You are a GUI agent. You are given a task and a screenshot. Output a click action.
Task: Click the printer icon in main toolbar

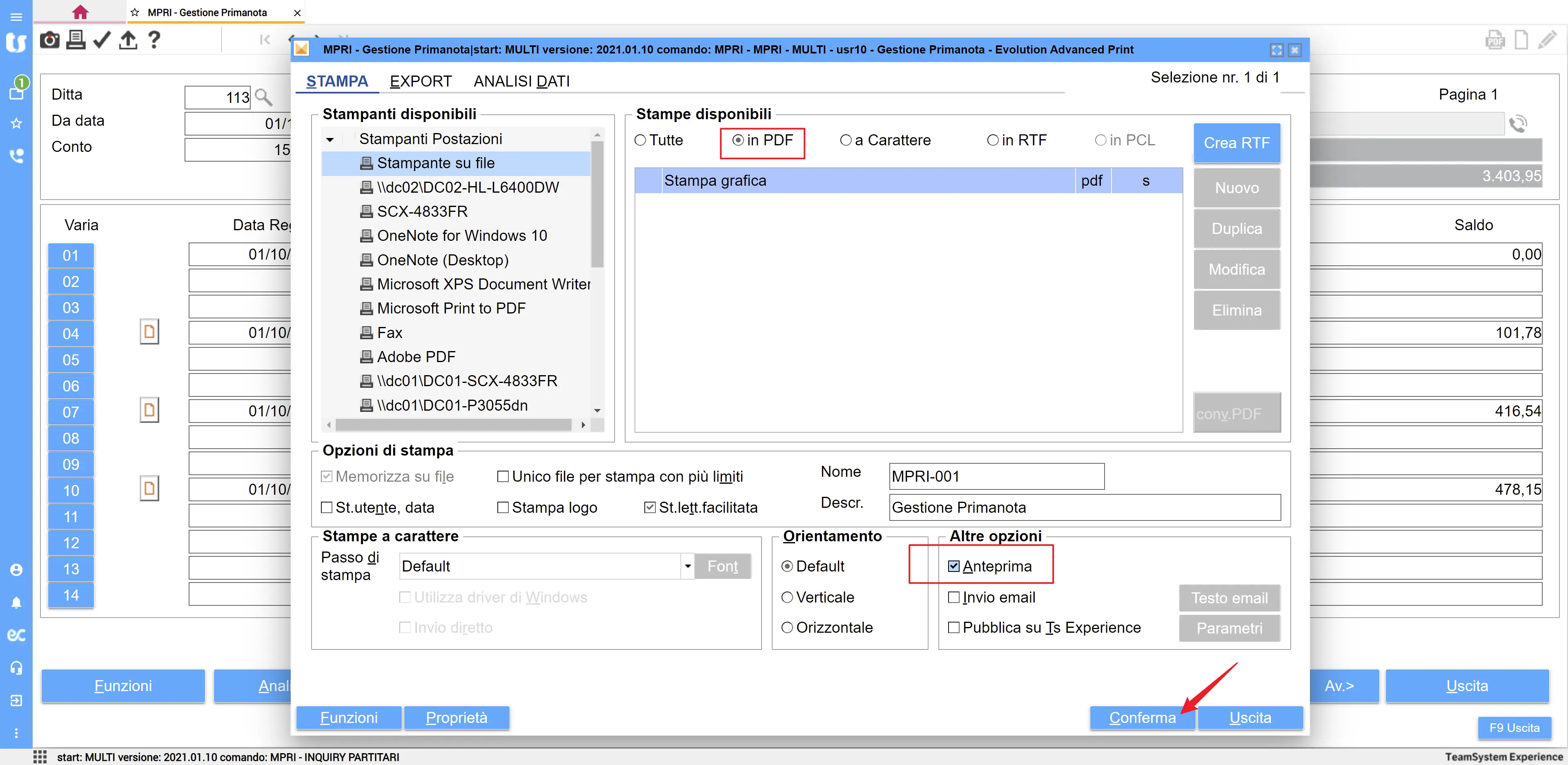[76, 40]
